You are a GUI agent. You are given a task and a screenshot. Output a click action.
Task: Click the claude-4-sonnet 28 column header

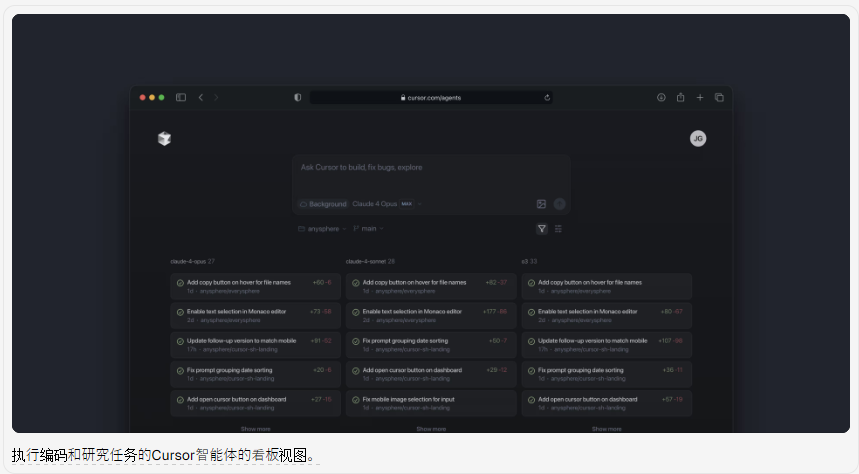370,261
